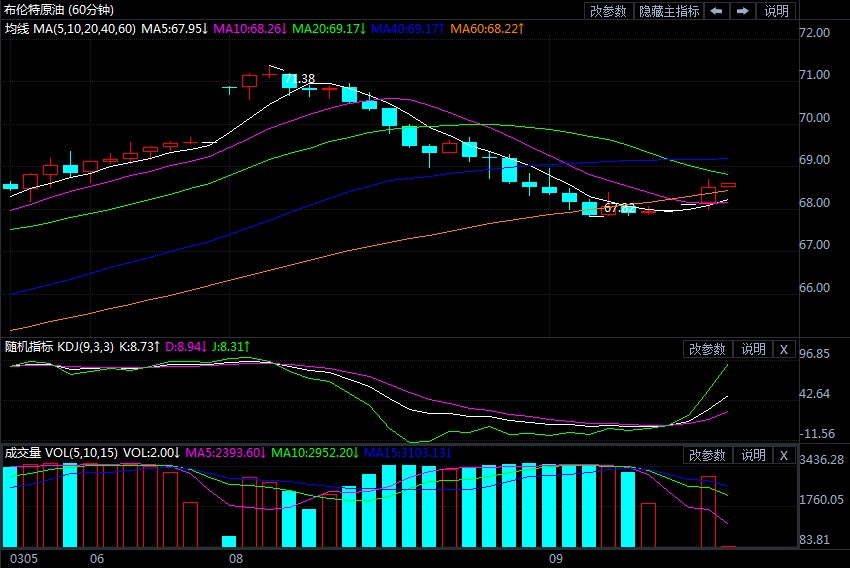Open 改参数 in the VOL panel

pos(708,455)
